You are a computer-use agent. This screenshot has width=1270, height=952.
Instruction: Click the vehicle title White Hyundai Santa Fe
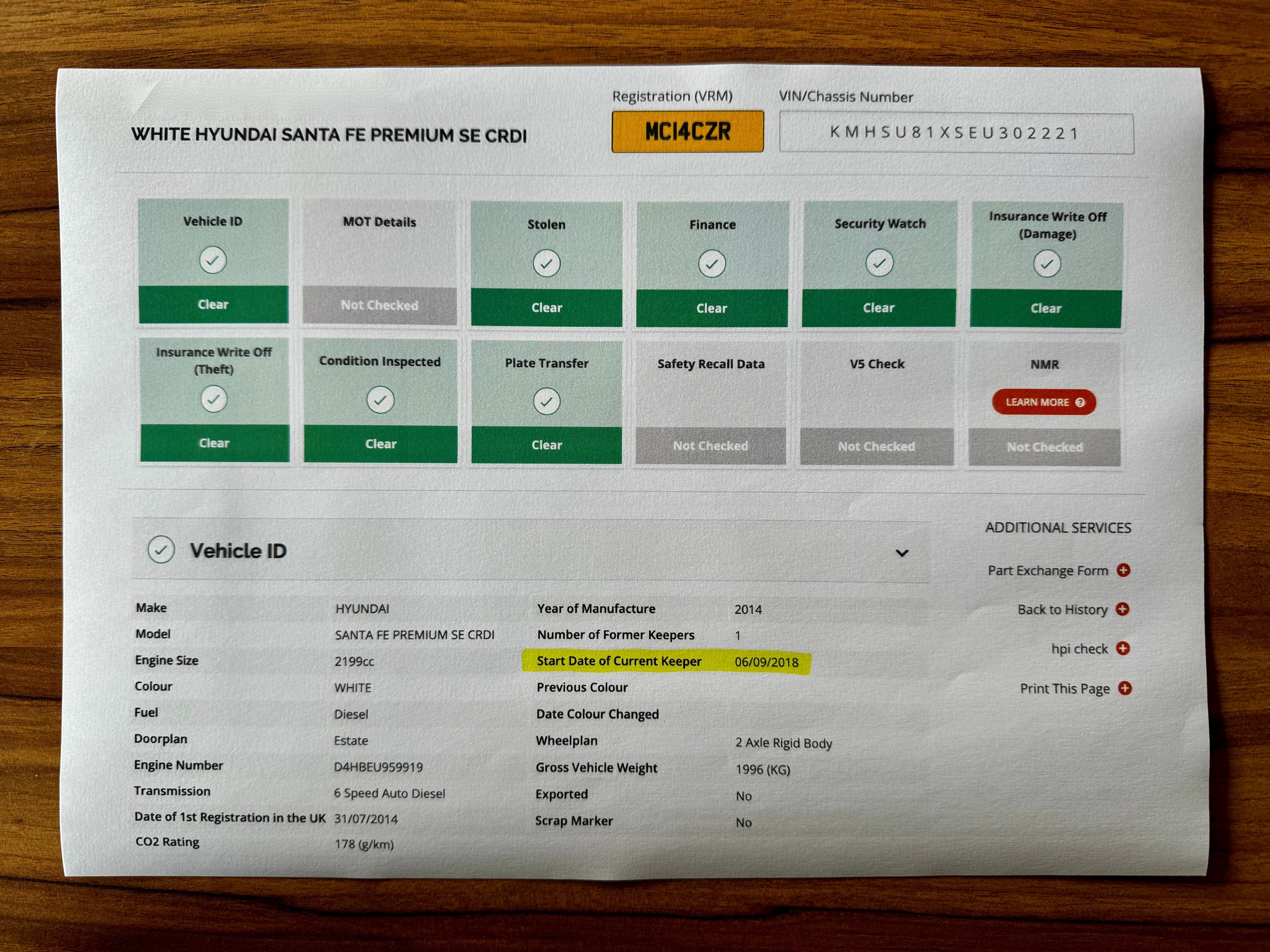point(329,135)
